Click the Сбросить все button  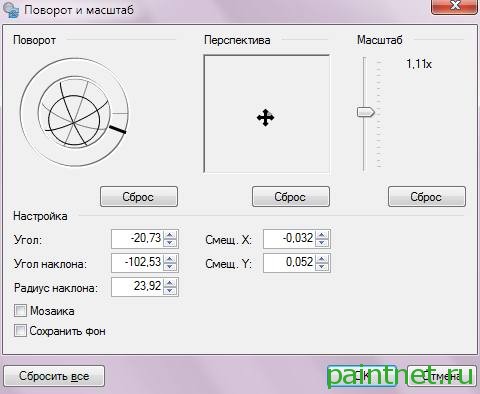[x=54, y=376]
